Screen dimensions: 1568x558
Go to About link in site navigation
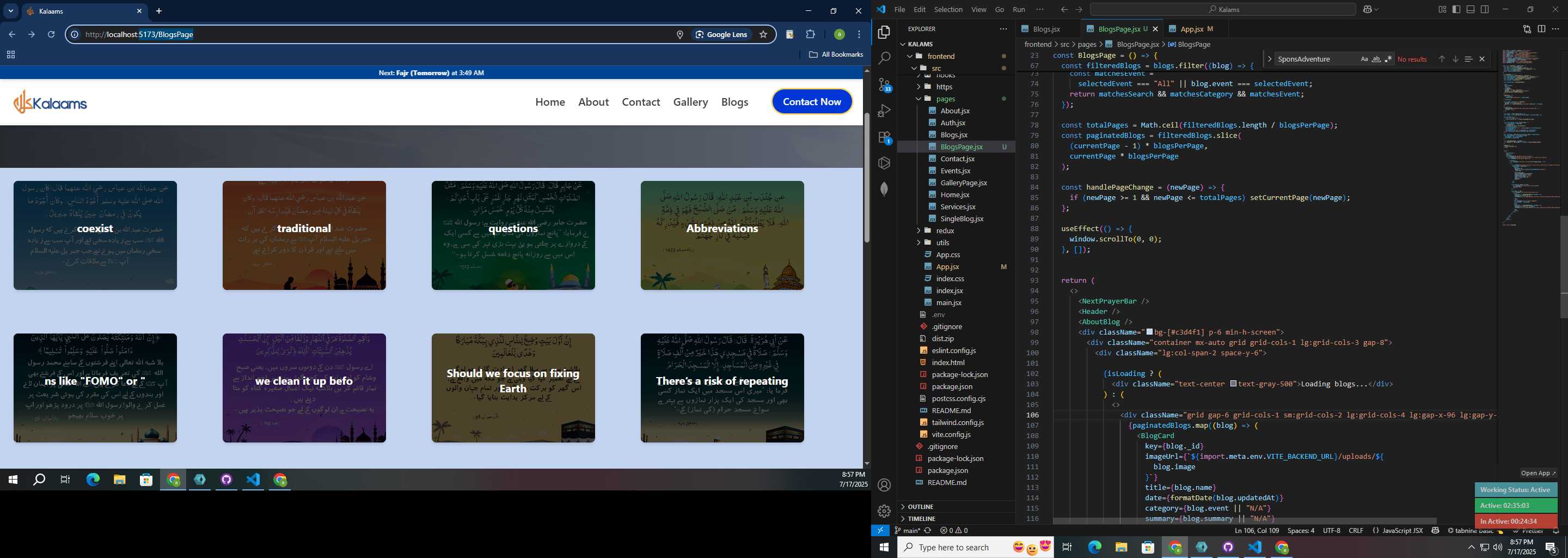[593, 102]
